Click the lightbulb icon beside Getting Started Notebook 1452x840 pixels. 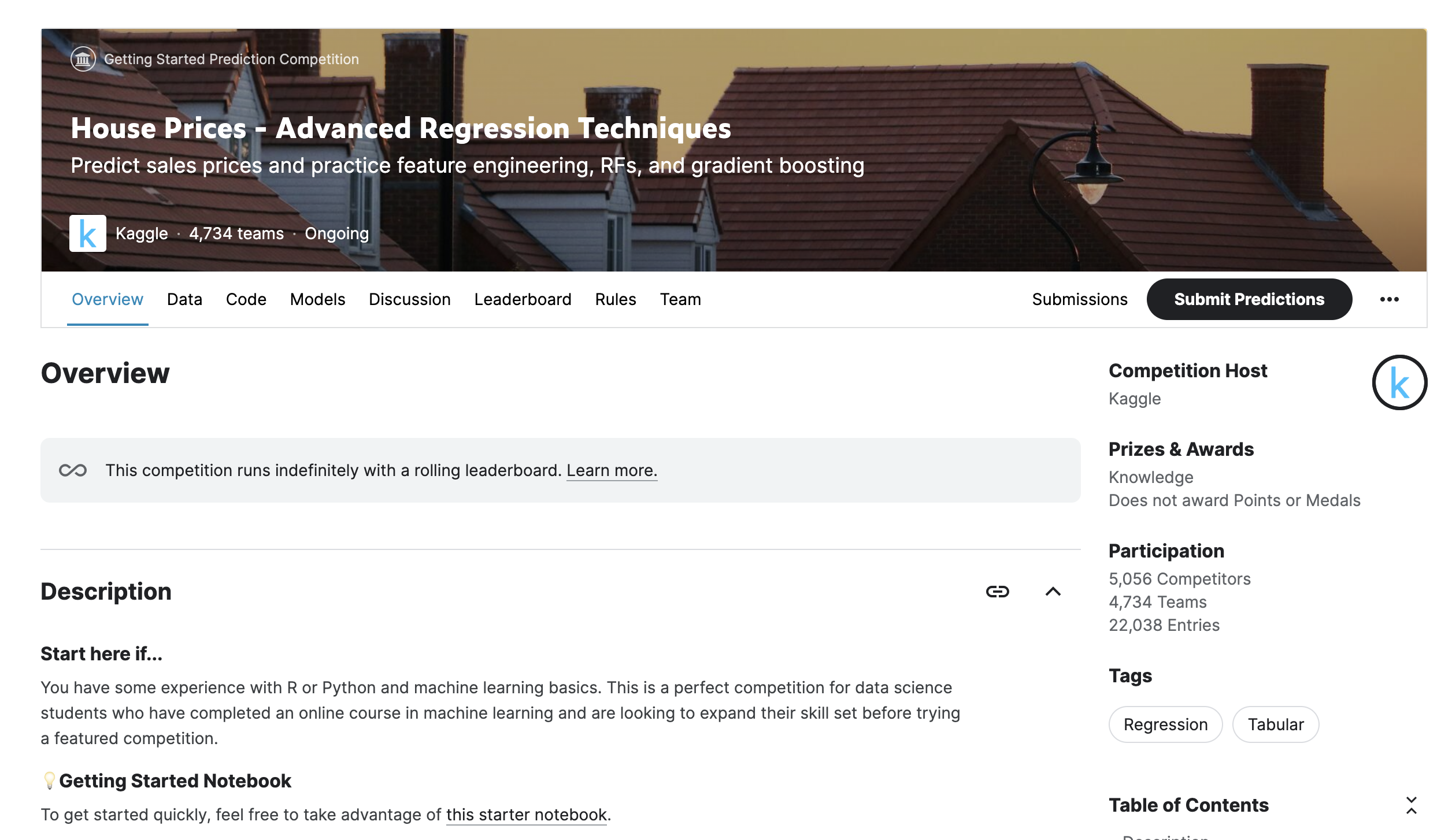(50, 780)
